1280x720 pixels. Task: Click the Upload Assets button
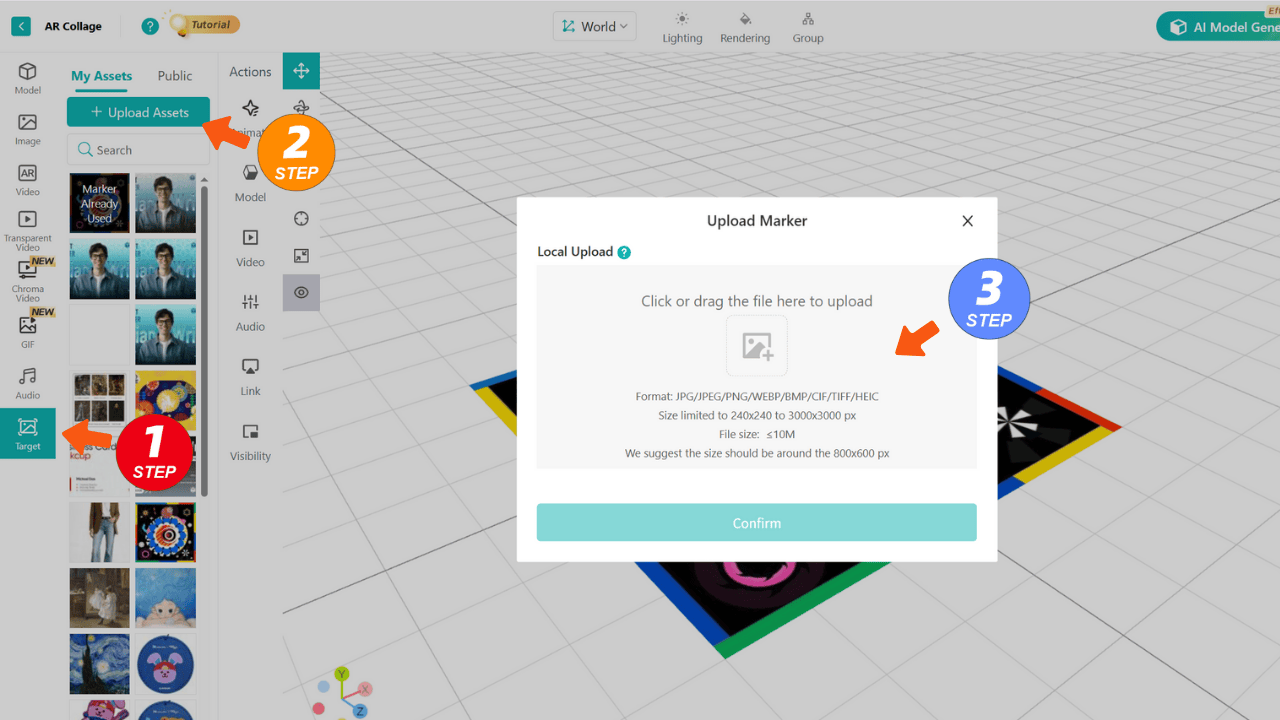point(138,112)
